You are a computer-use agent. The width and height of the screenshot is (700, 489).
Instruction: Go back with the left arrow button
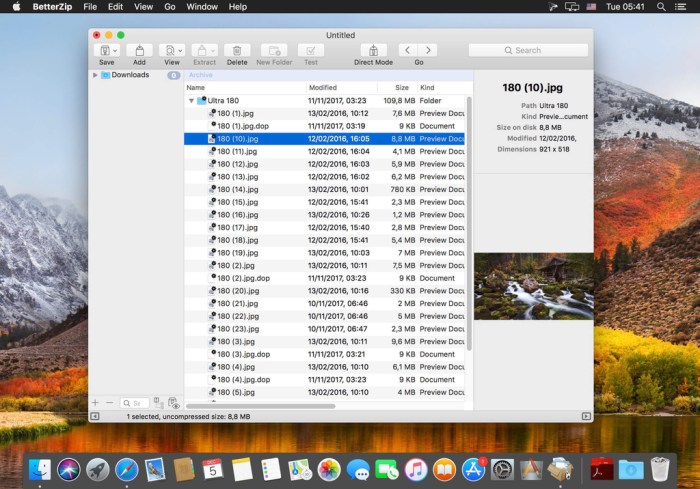408,50
